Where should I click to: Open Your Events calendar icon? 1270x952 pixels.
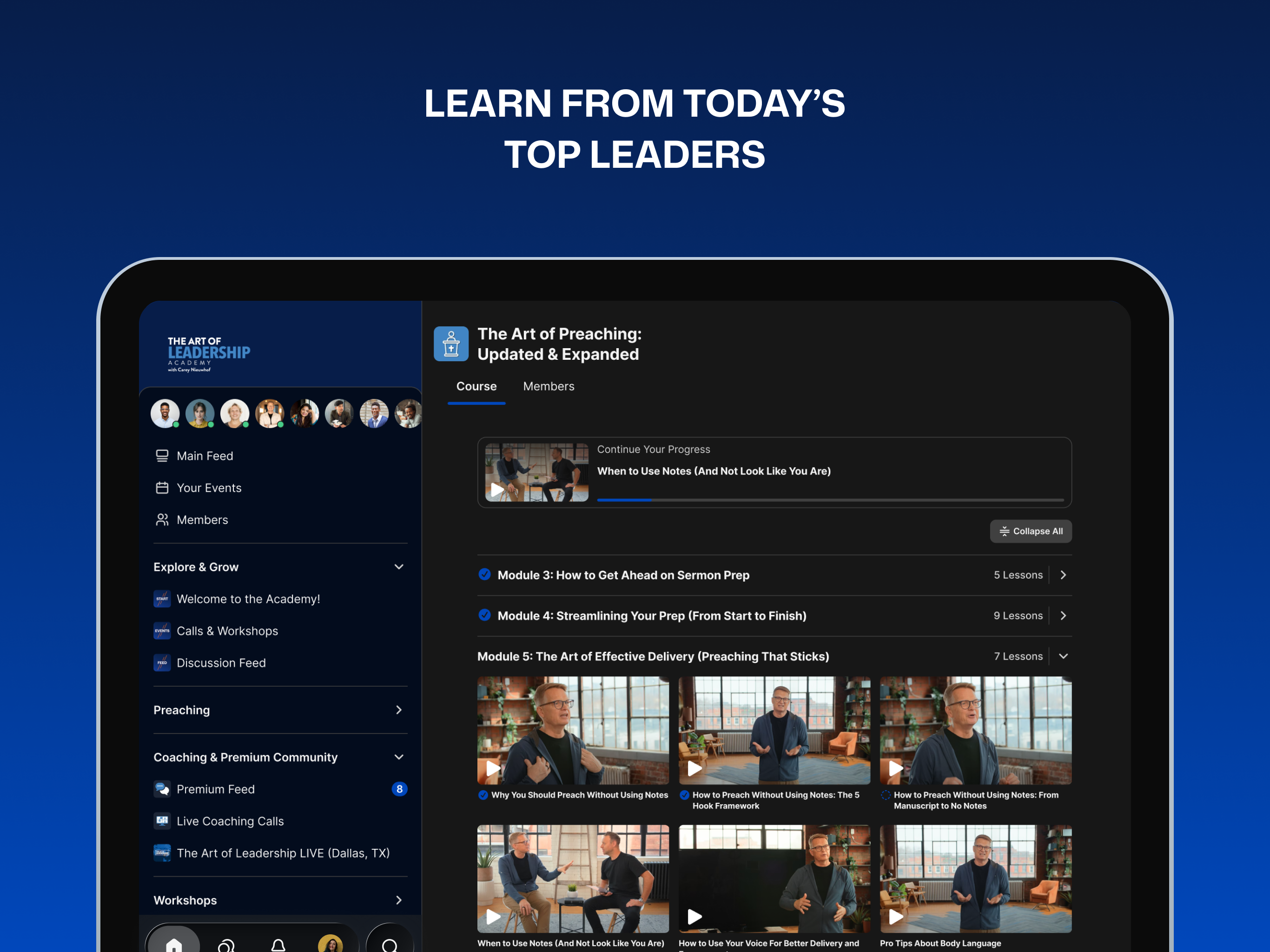(x=162, y=488)
